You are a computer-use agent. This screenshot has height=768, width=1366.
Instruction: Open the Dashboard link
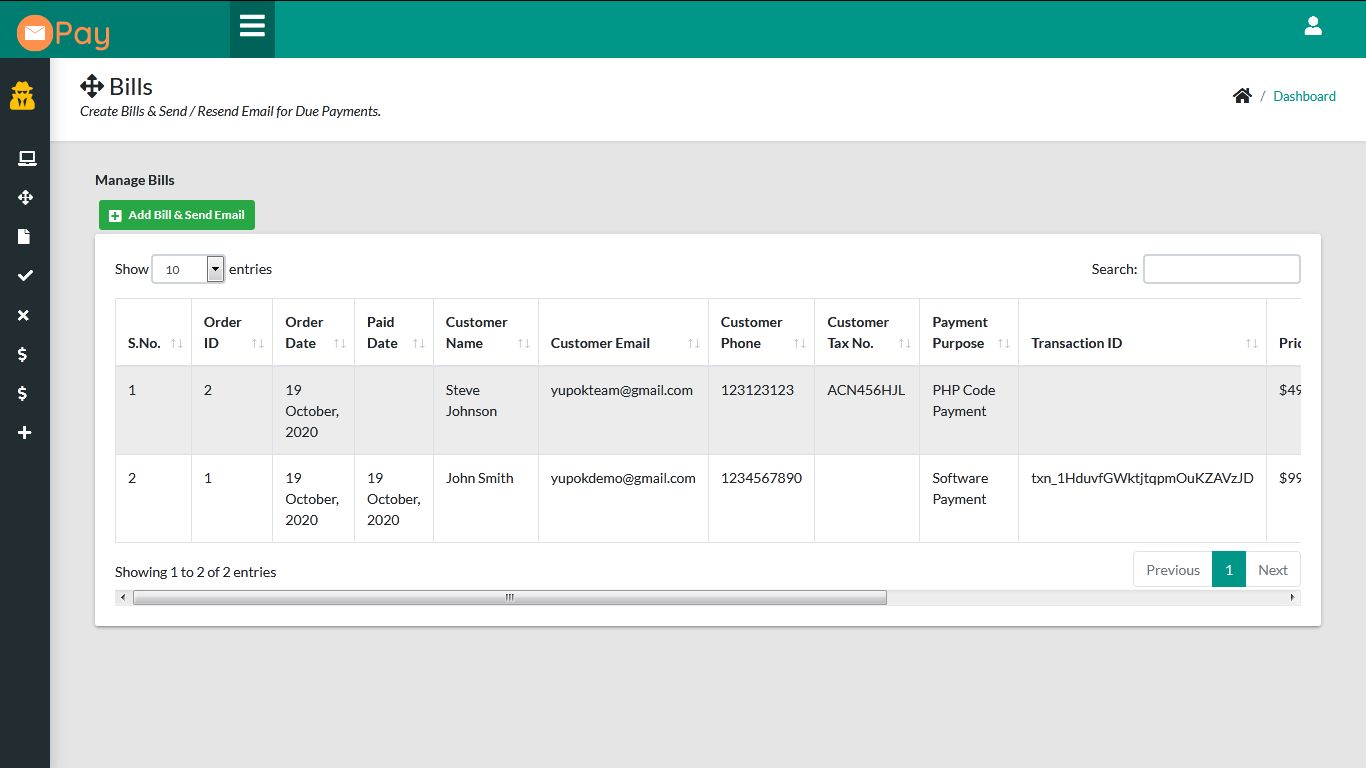pos(1304,95)
